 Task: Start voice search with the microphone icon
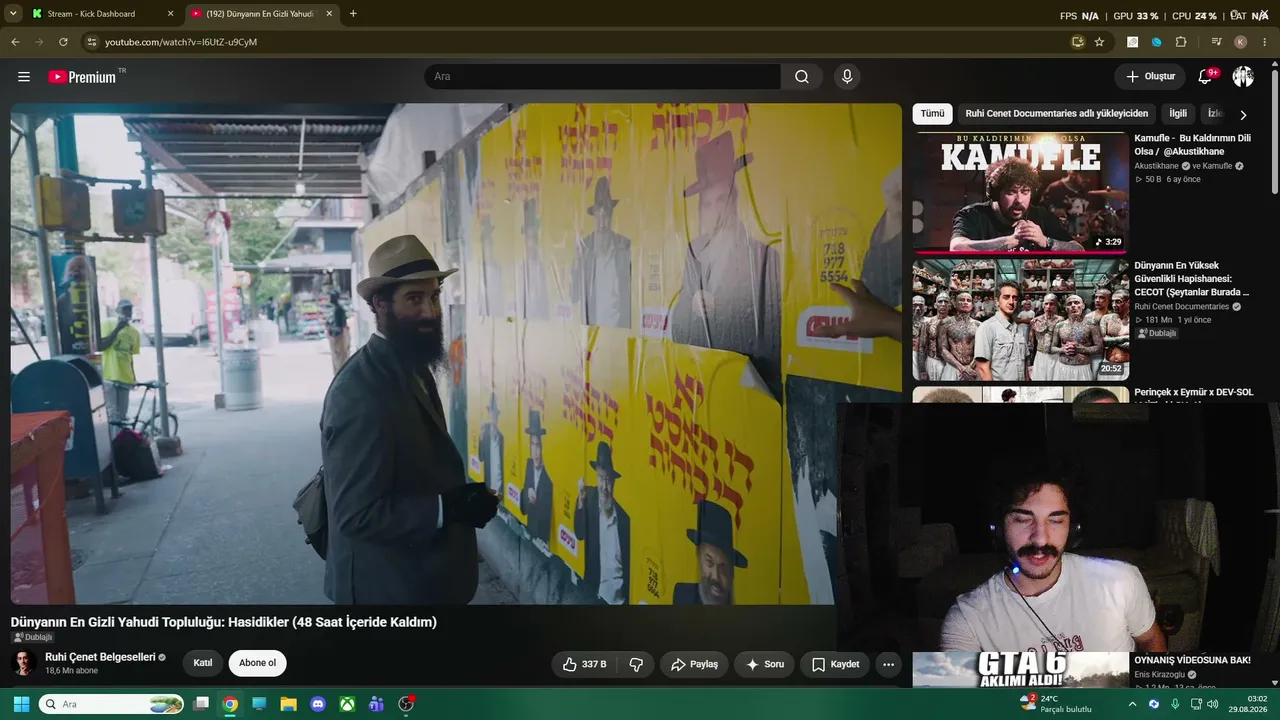[x=847, y=77]
